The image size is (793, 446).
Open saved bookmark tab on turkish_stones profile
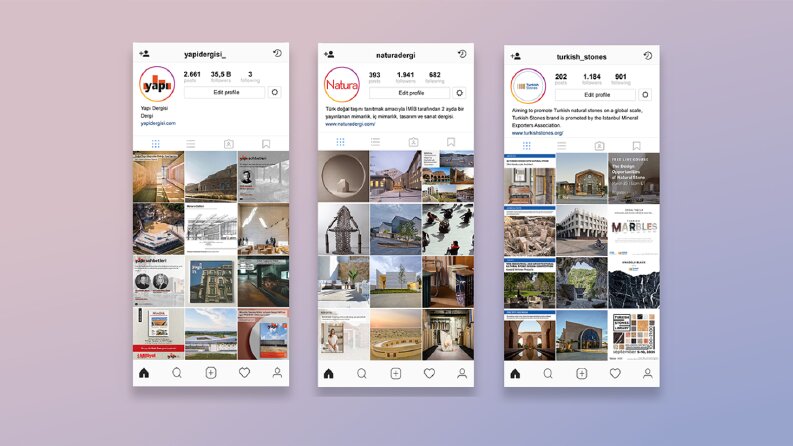637,146
